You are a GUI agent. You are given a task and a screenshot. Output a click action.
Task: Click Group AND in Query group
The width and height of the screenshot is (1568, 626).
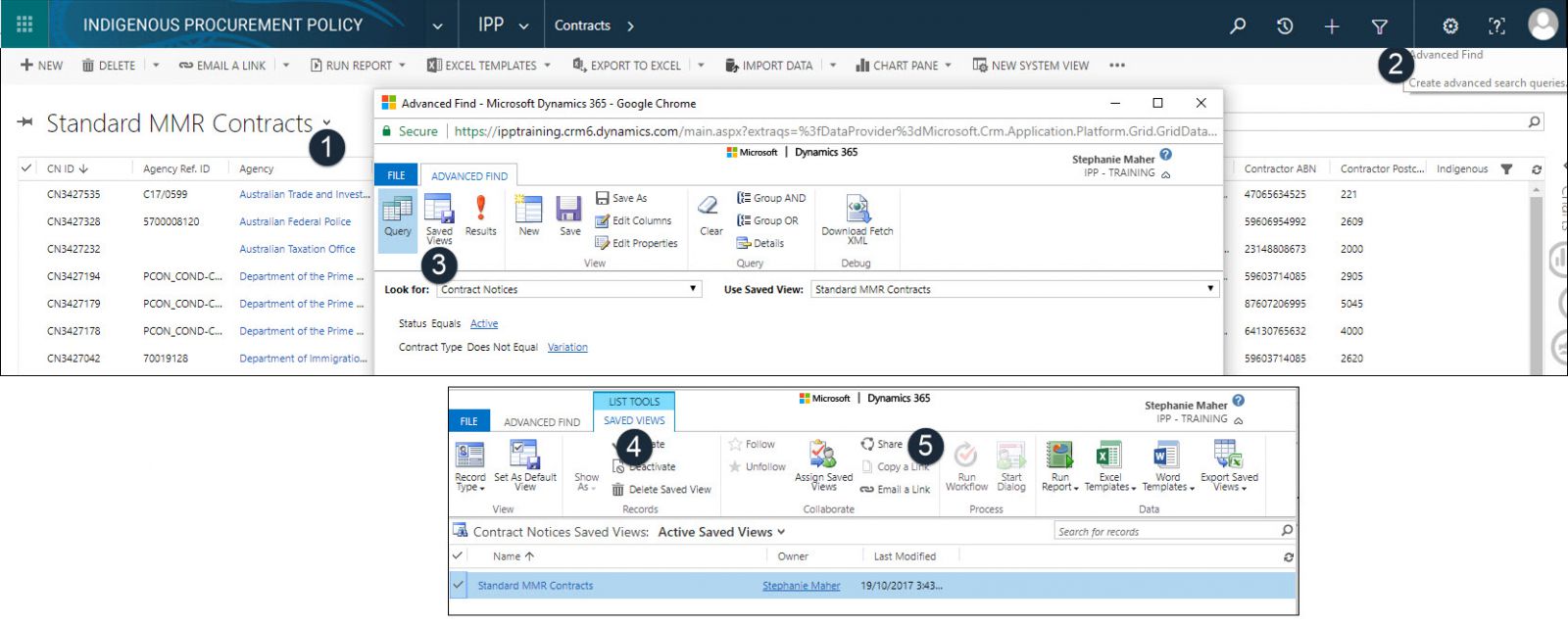click(771, 198)
